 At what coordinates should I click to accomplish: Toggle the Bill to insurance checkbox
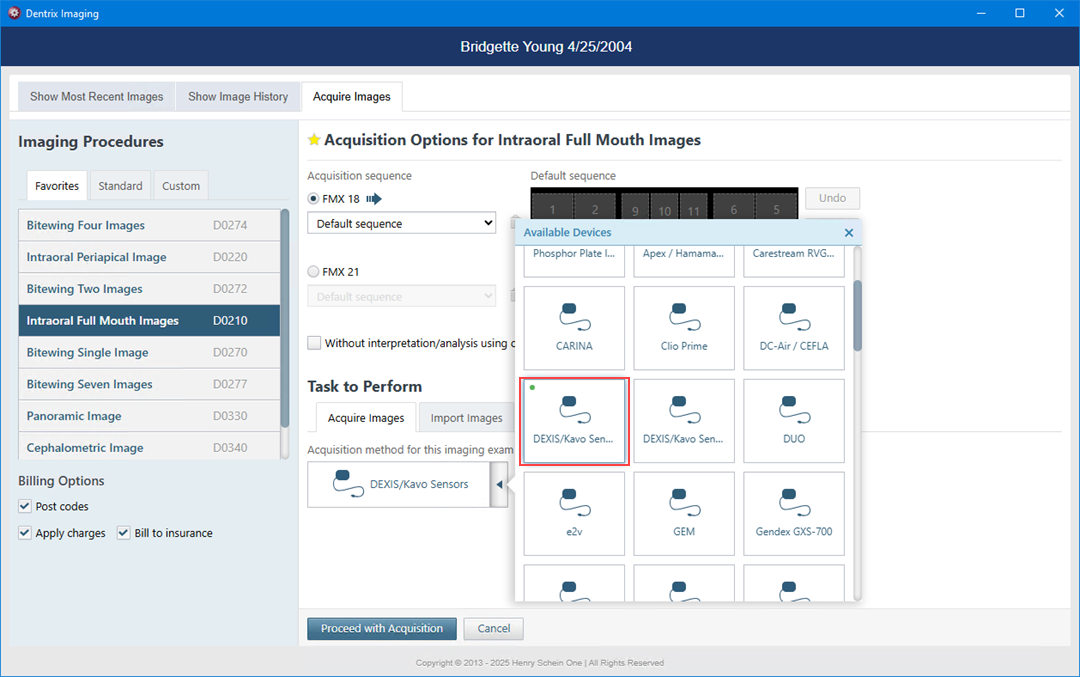[124, 533]
